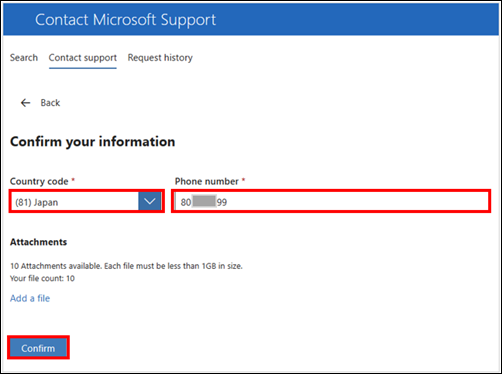This screenshot has height=374, width=502.
Task: Click the Confirm your information heading
Action: 93,142
